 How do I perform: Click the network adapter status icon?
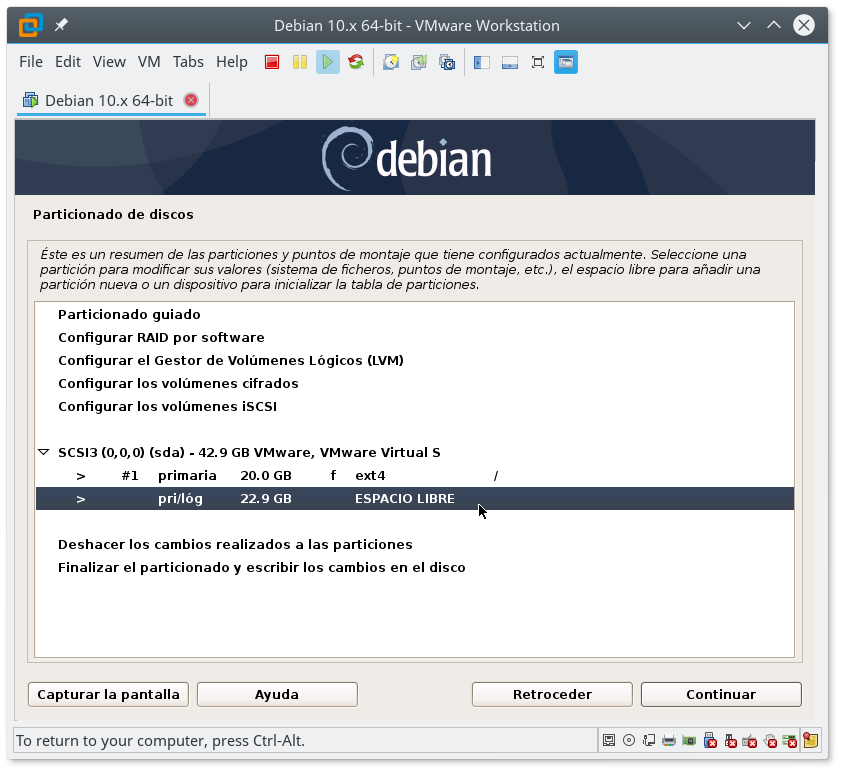point(649,741)
